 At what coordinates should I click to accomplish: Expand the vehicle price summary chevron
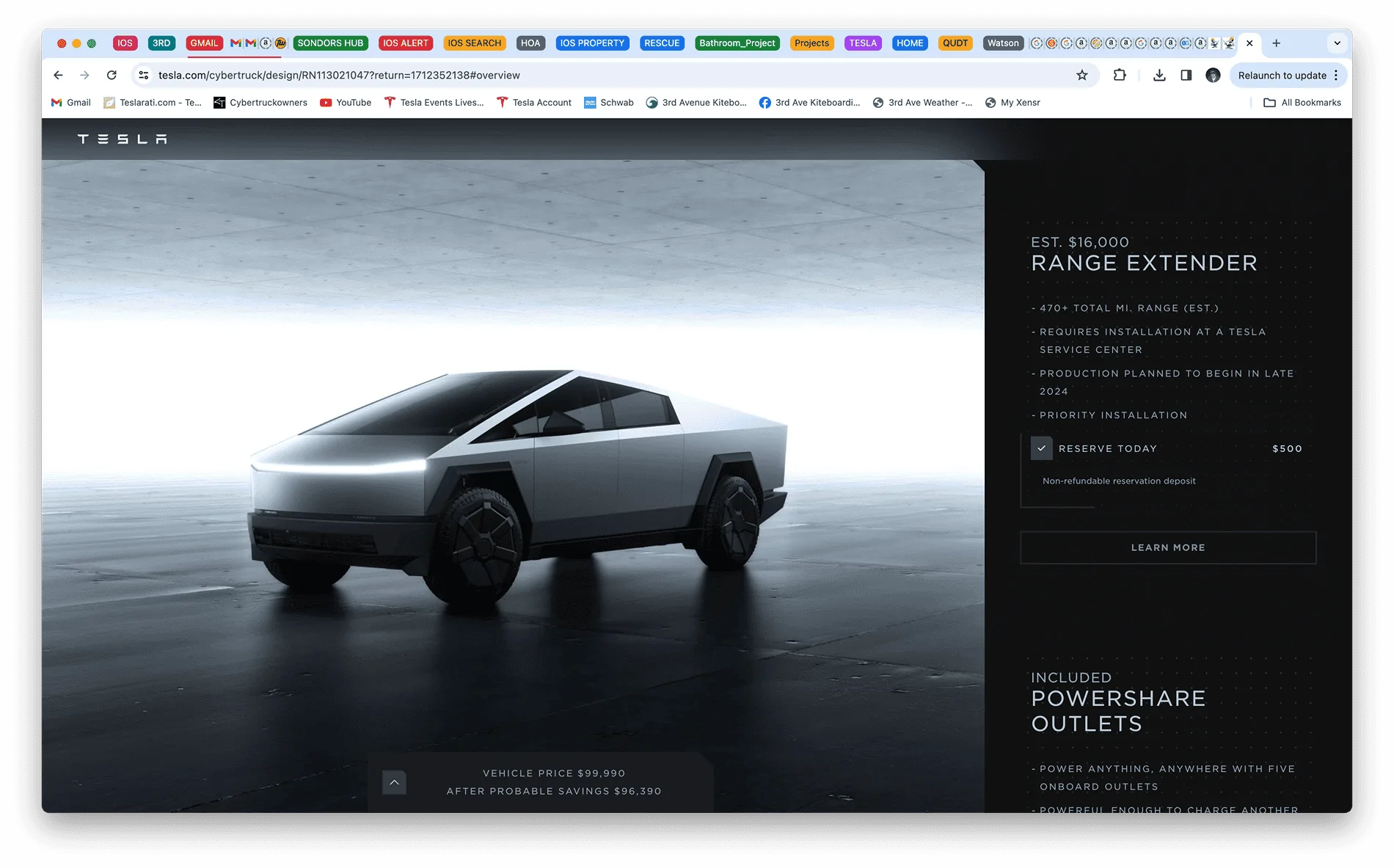tap(394, 782)
